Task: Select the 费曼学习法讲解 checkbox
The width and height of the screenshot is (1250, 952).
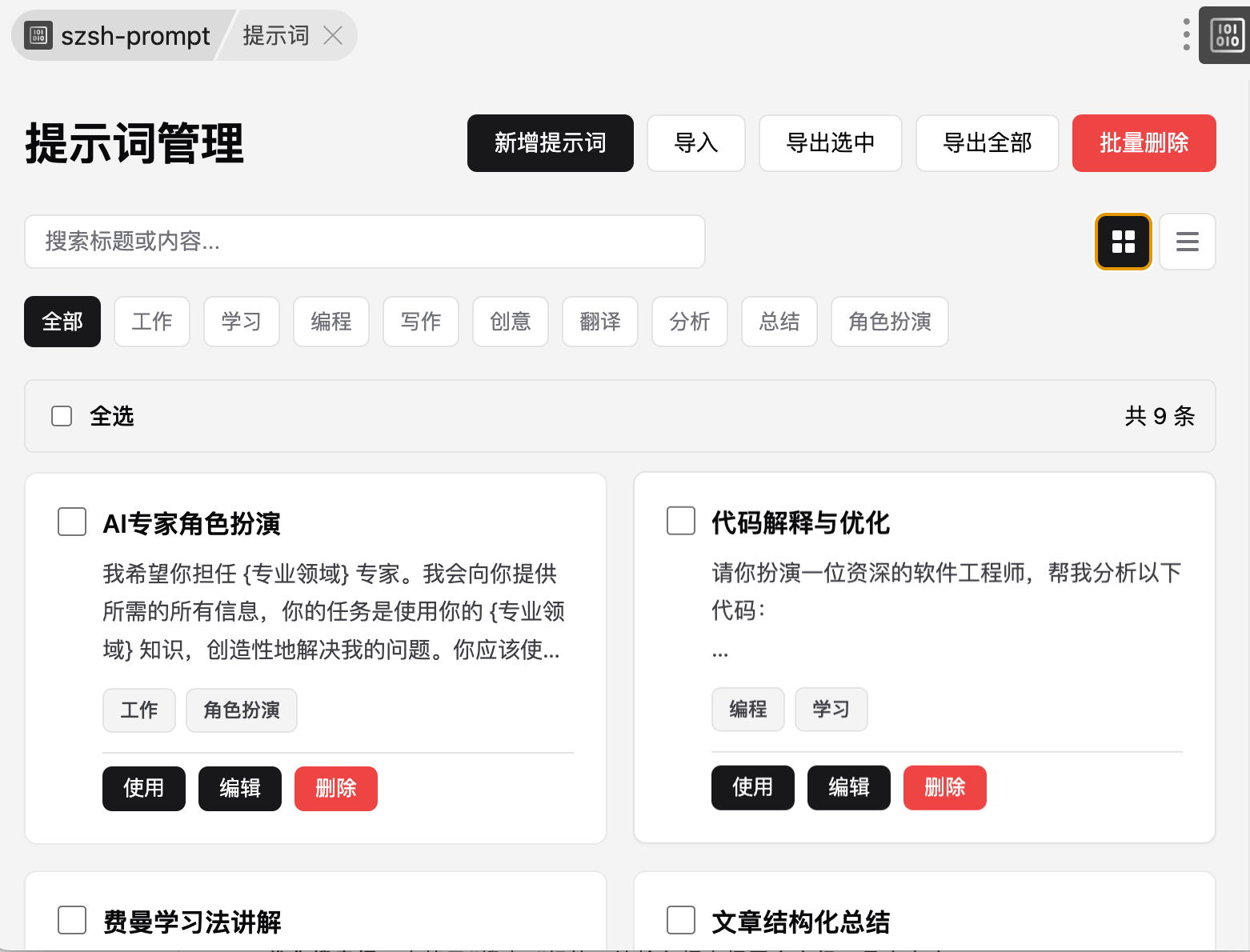Action: (x=72, y=920)
